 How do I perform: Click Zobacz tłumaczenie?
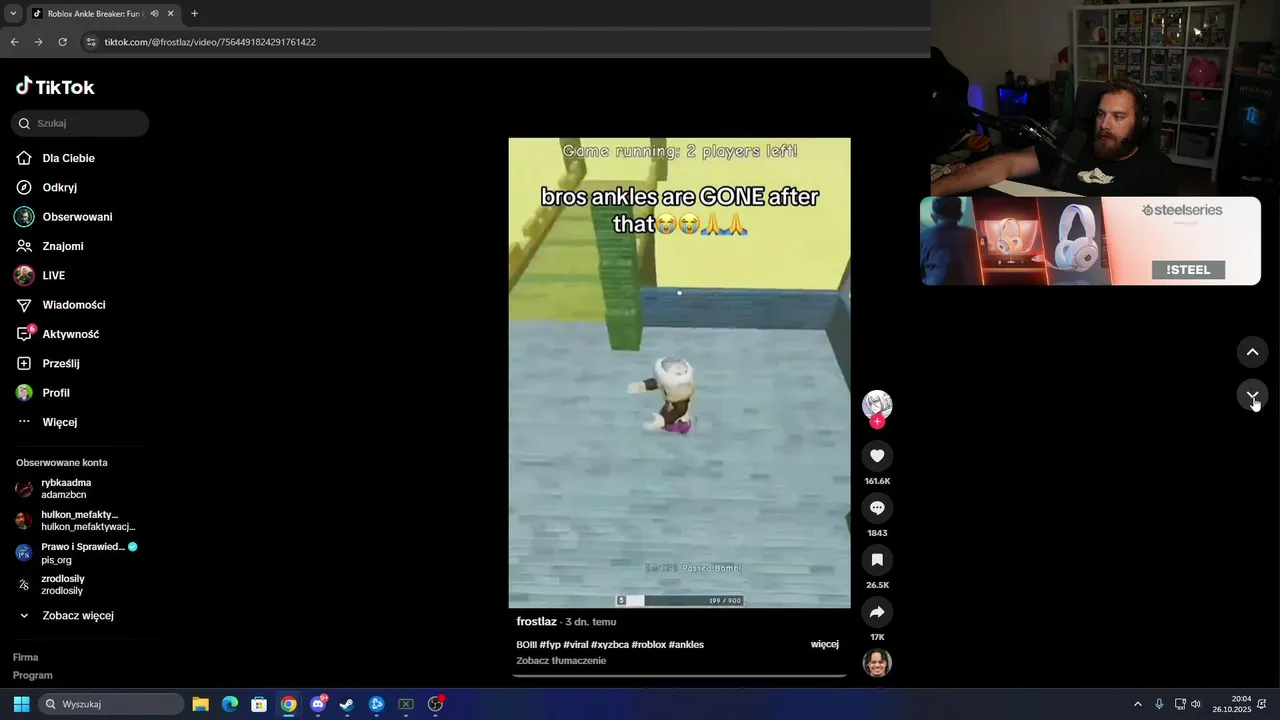coord(561,661)
